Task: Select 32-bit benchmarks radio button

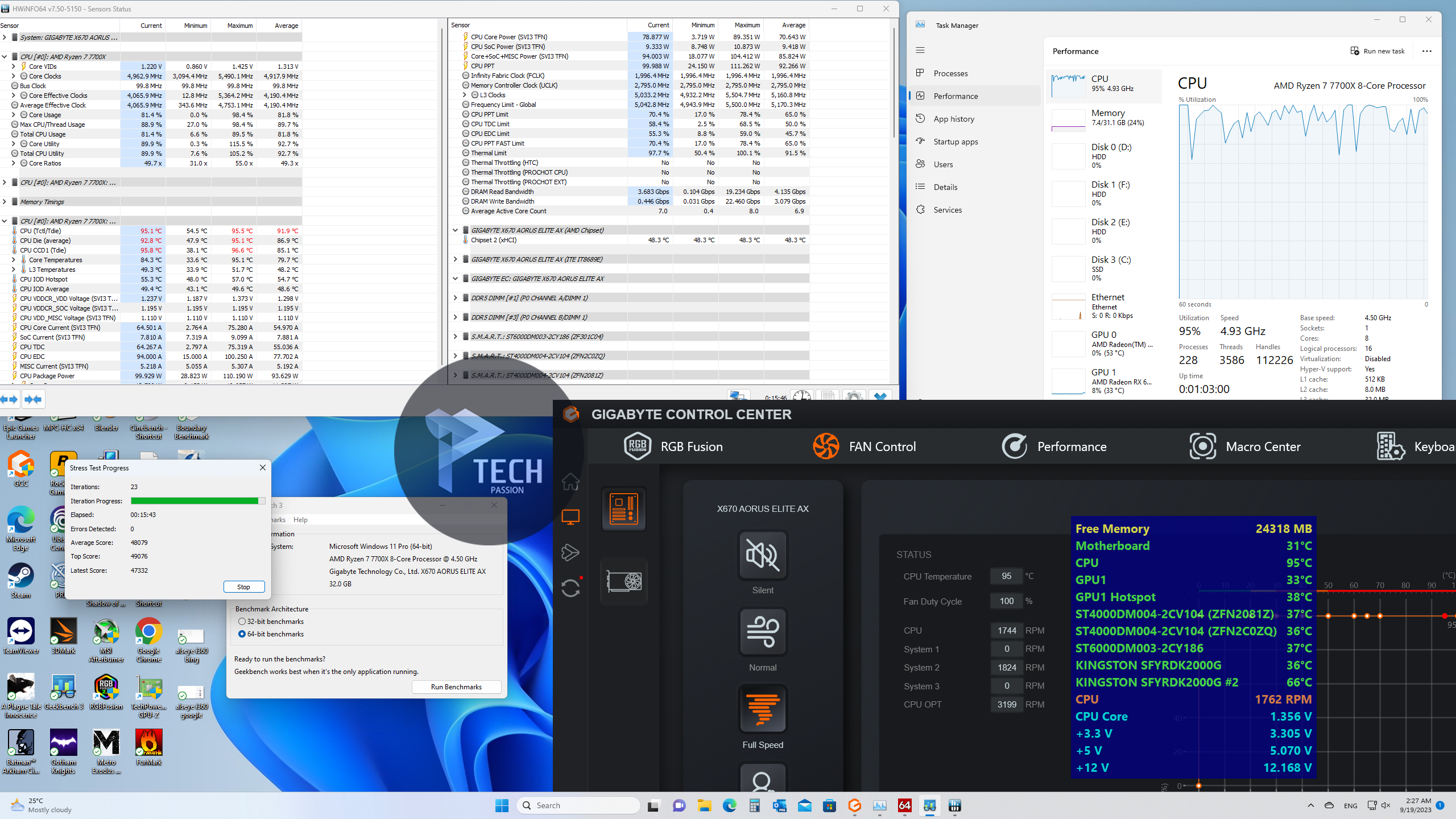Action: 242,622
